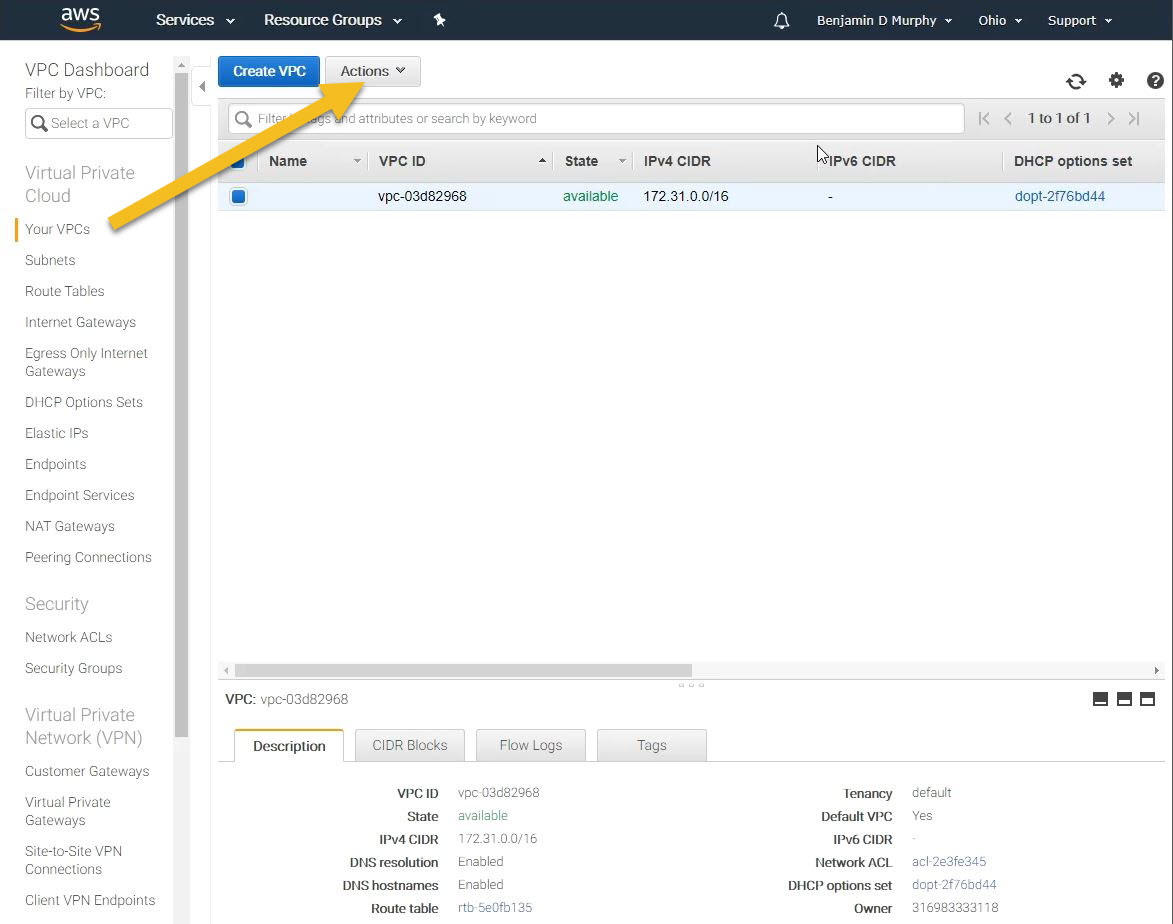
Task: Open Client VPN Endpoints in sidebar
Action: pos(90,900)
